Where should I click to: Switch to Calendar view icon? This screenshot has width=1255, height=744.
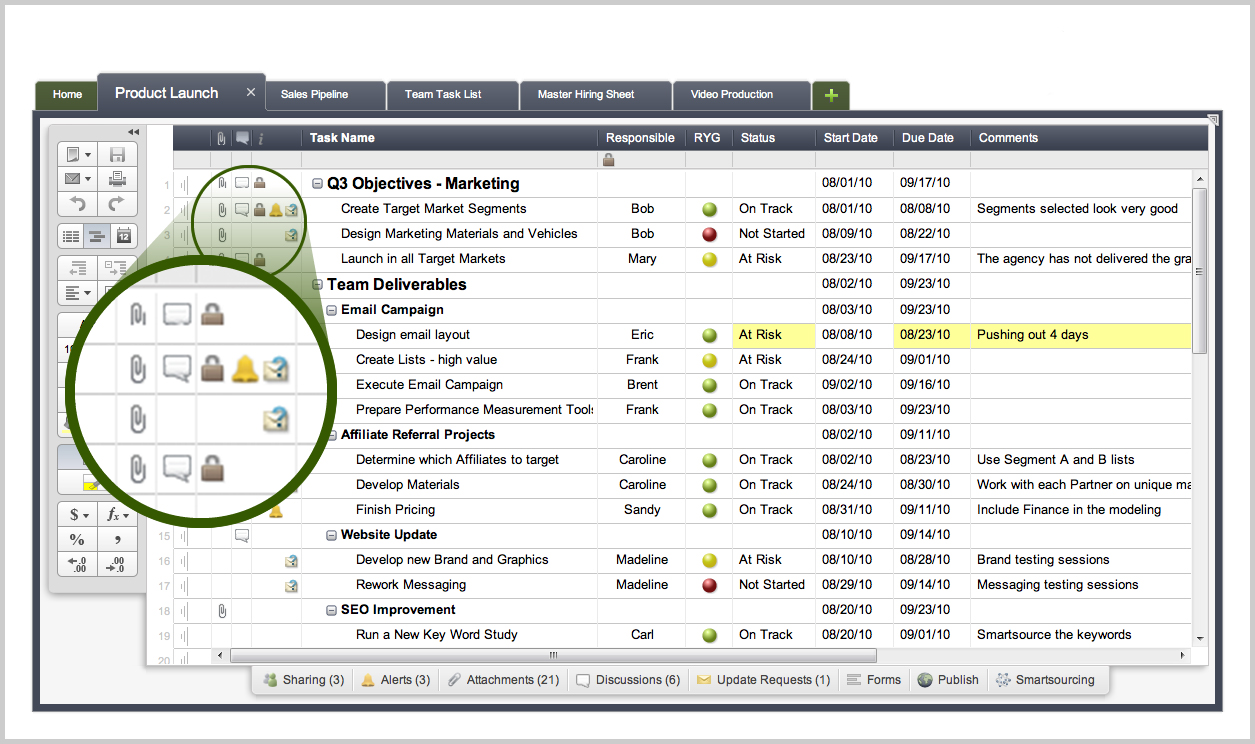pos(124,235)
